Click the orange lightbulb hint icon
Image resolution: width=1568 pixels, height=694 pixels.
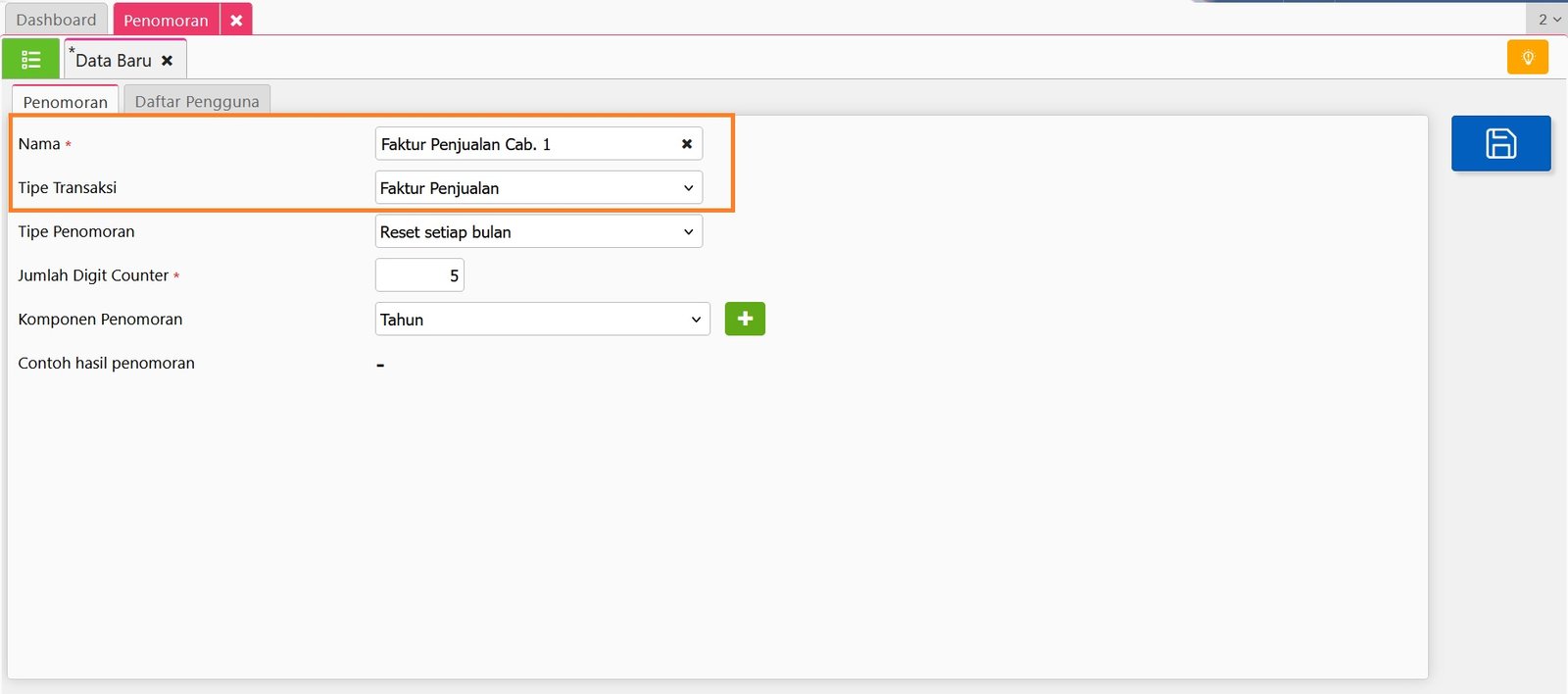pos(1527,58)
